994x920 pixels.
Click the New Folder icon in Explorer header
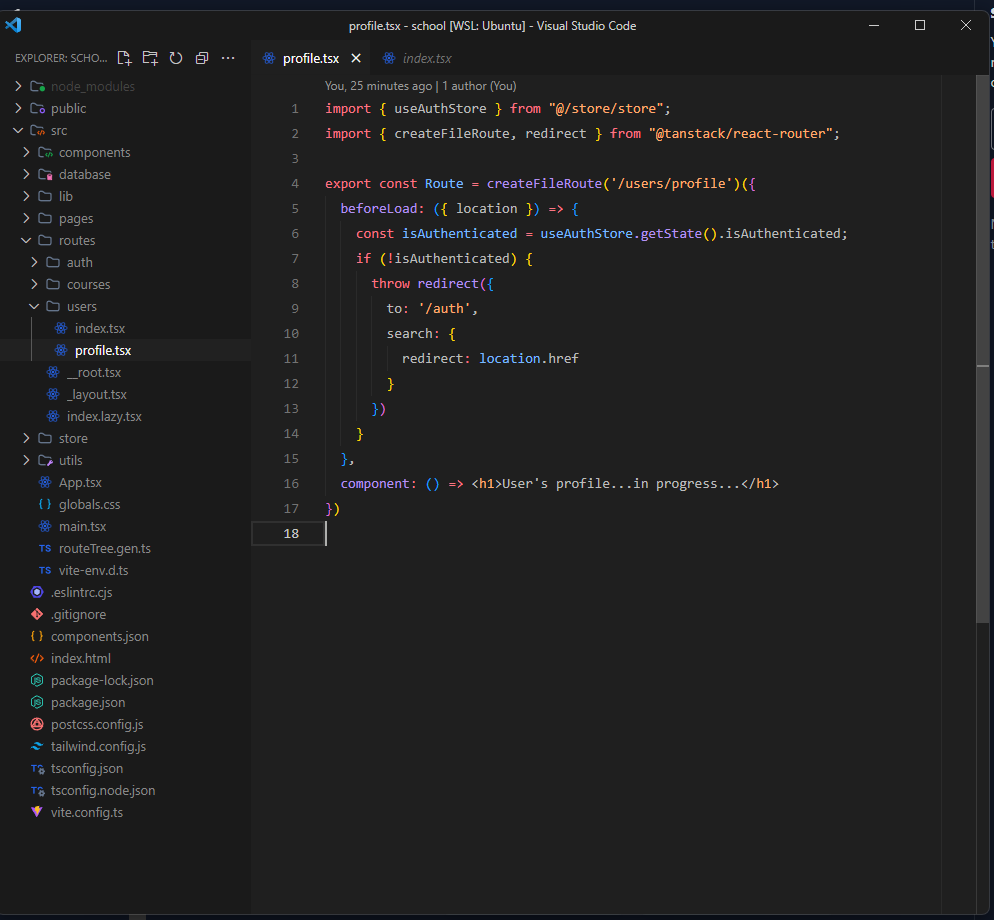(x=150, y=58)
